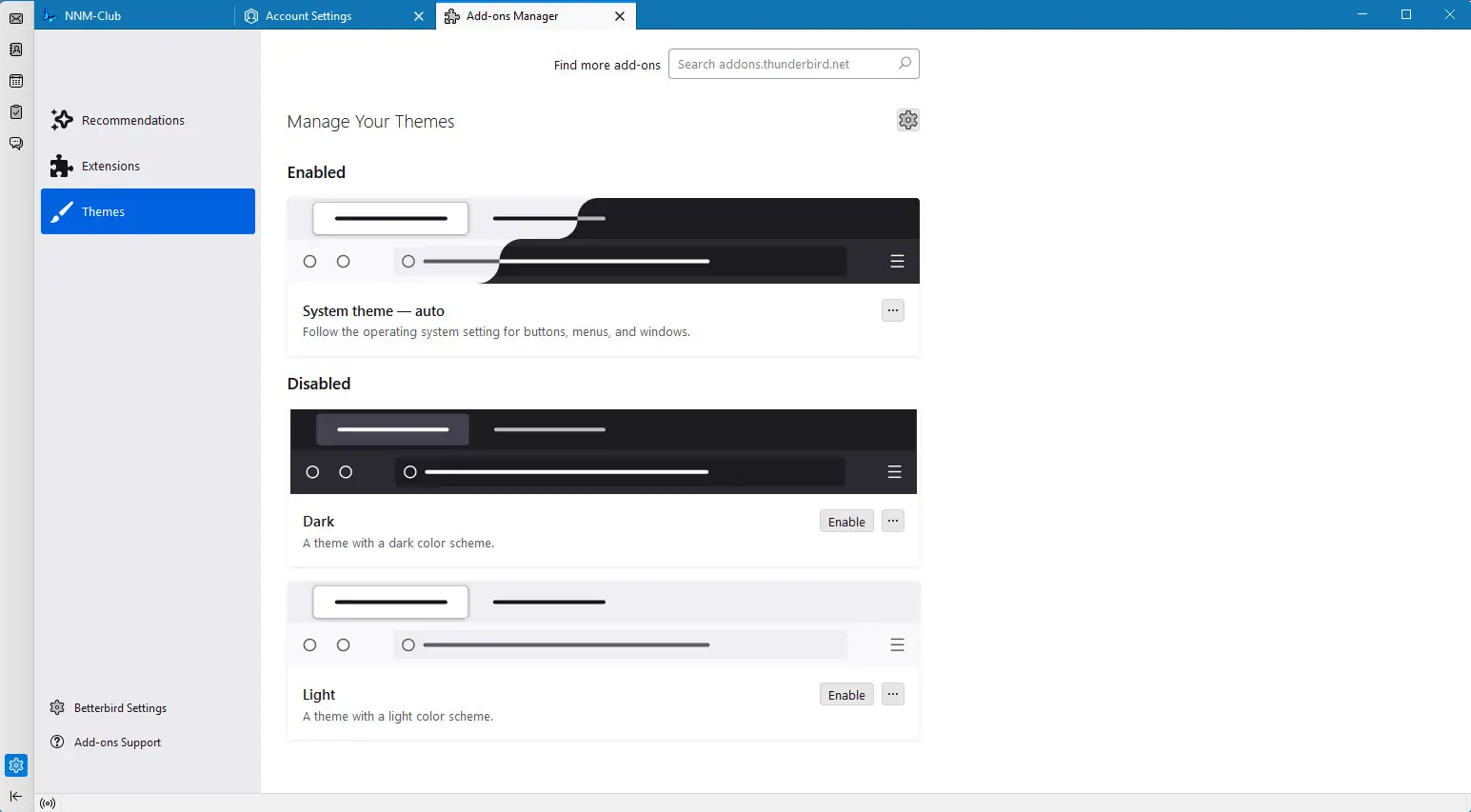This screenshot has width=1471, height=812.
Task: Switch to the Calendar space icon
Action: tap(16, 81)
